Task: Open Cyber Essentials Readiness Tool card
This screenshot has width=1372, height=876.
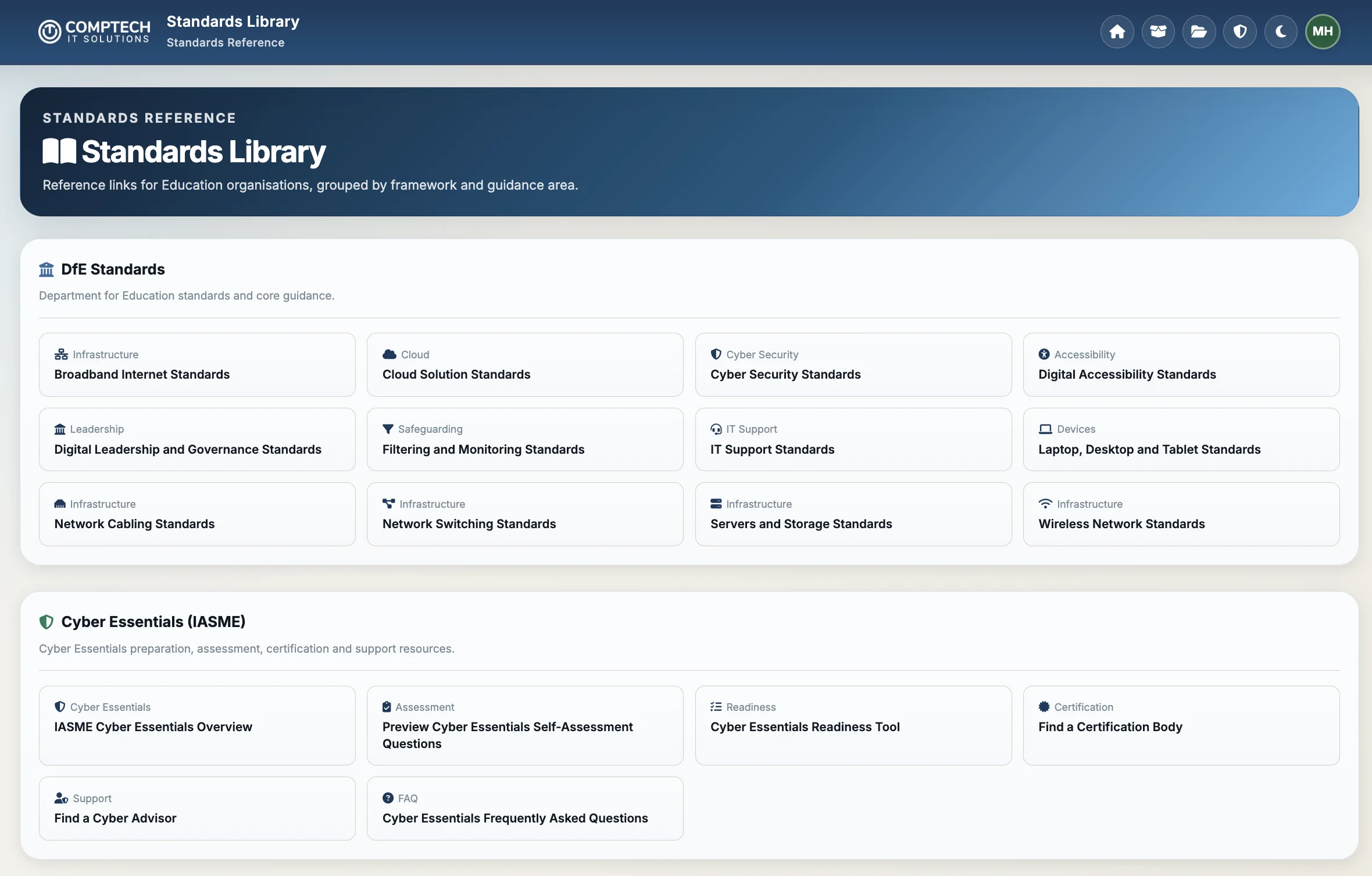Action: tap(853, 725)
